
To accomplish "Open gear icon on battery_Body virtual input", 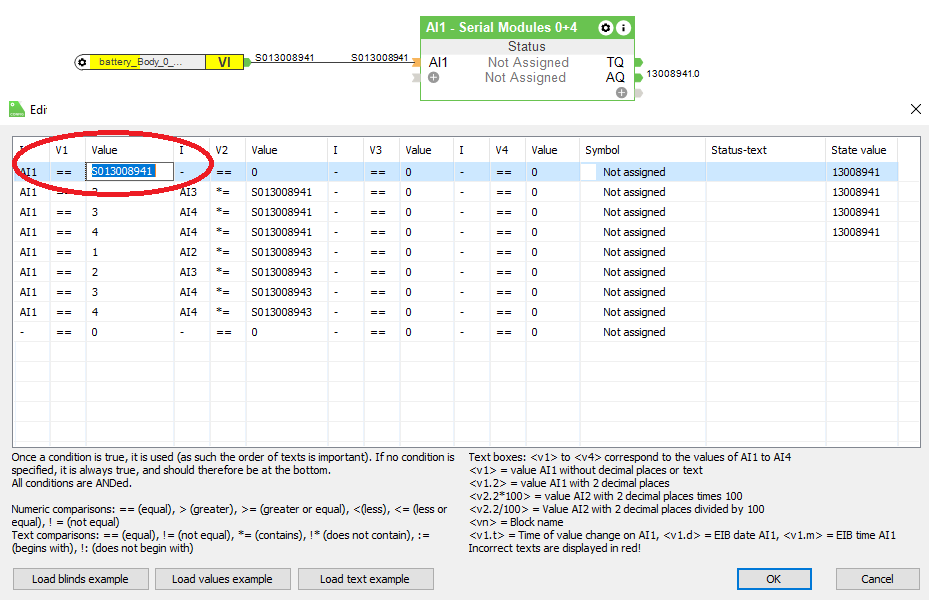I will tap(82, 62).
